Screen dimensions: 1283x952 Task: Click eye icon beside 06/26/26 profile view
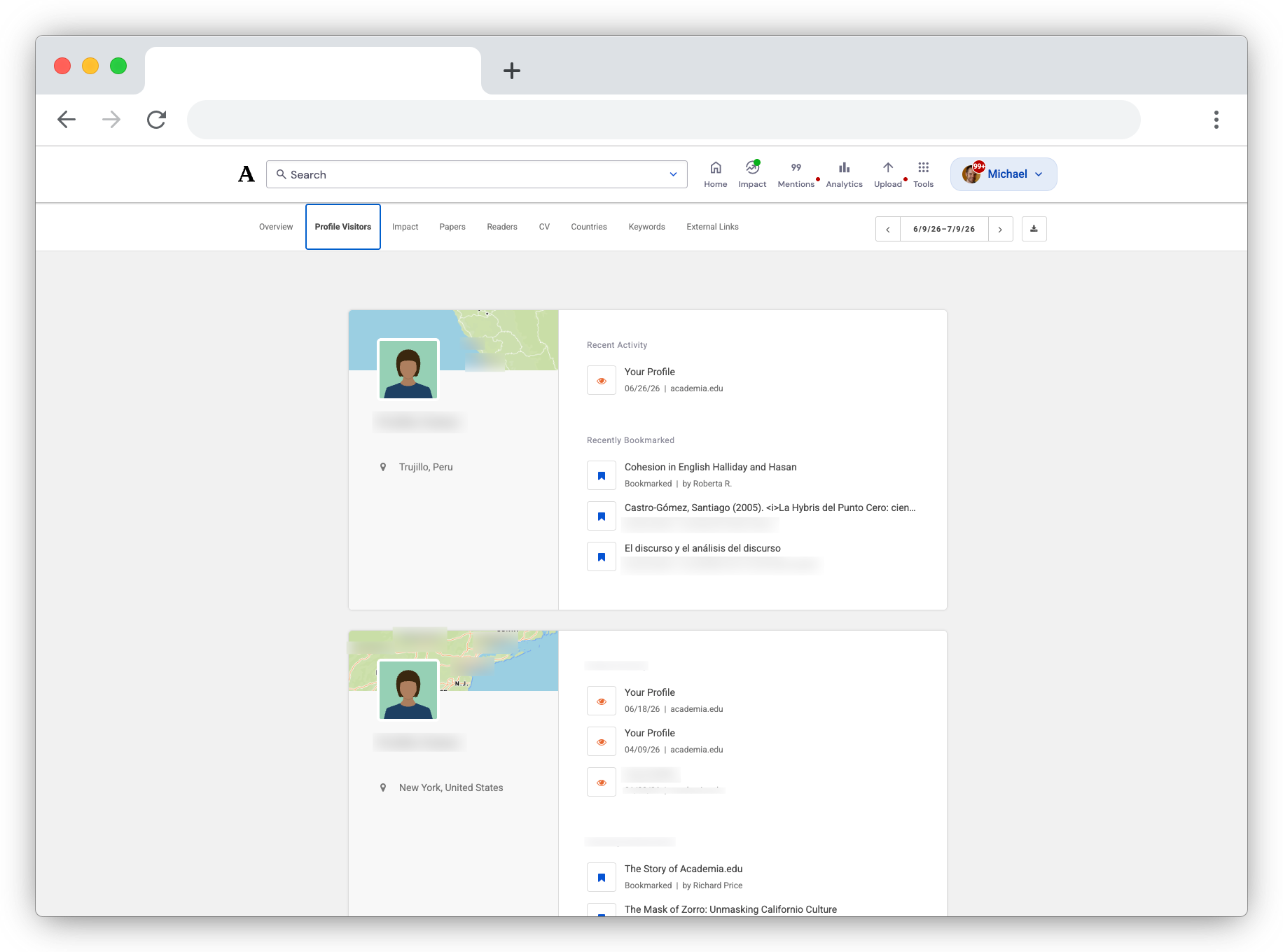(x=601, y=381)
